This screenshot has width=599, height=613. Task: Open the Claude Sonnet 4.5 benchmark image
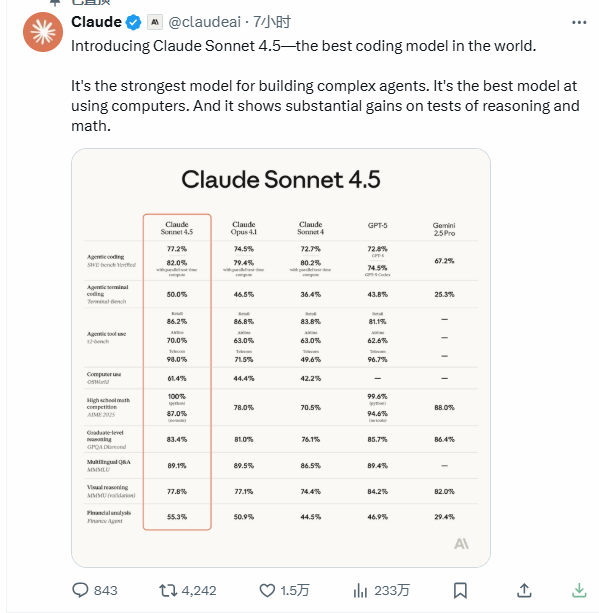tap(281, 358)
